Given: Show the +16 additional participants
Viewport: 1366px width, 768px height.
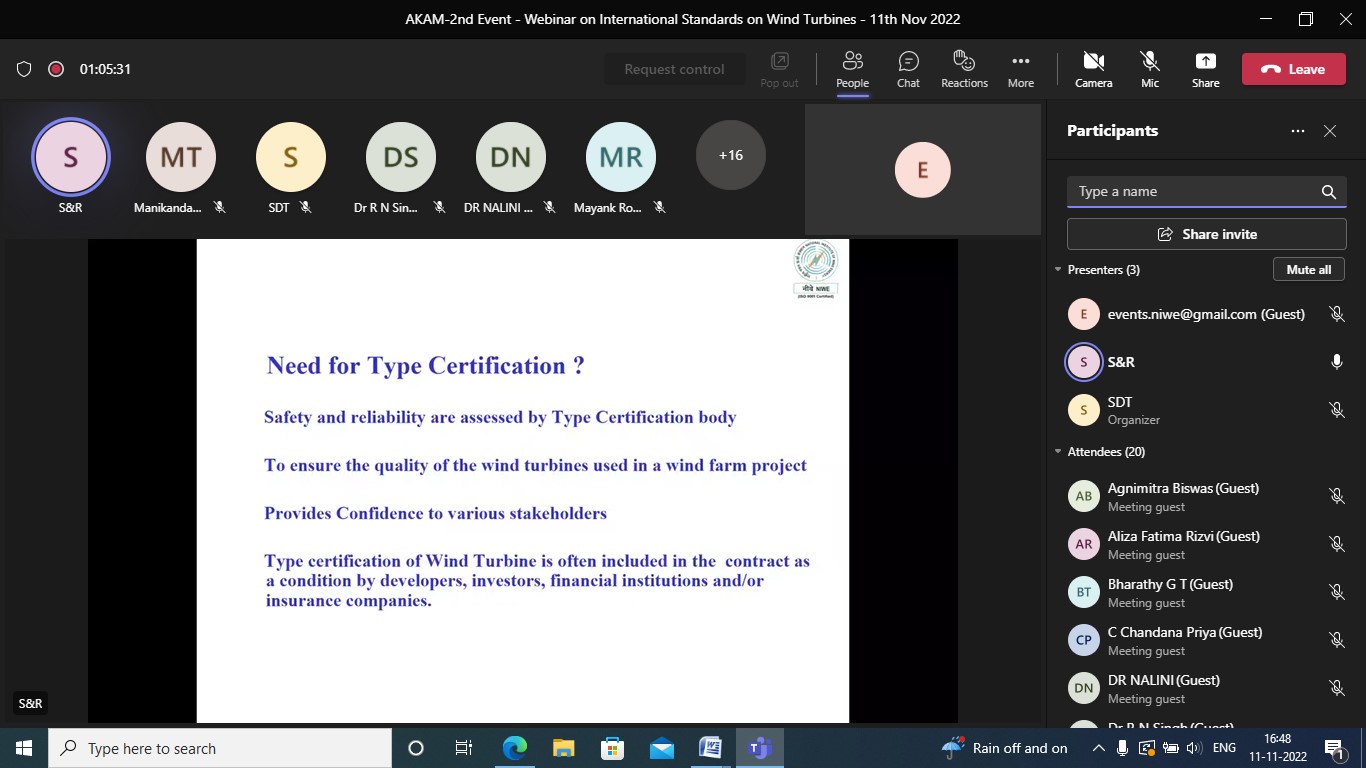Looking at the screenshot, I should (730, 155).
